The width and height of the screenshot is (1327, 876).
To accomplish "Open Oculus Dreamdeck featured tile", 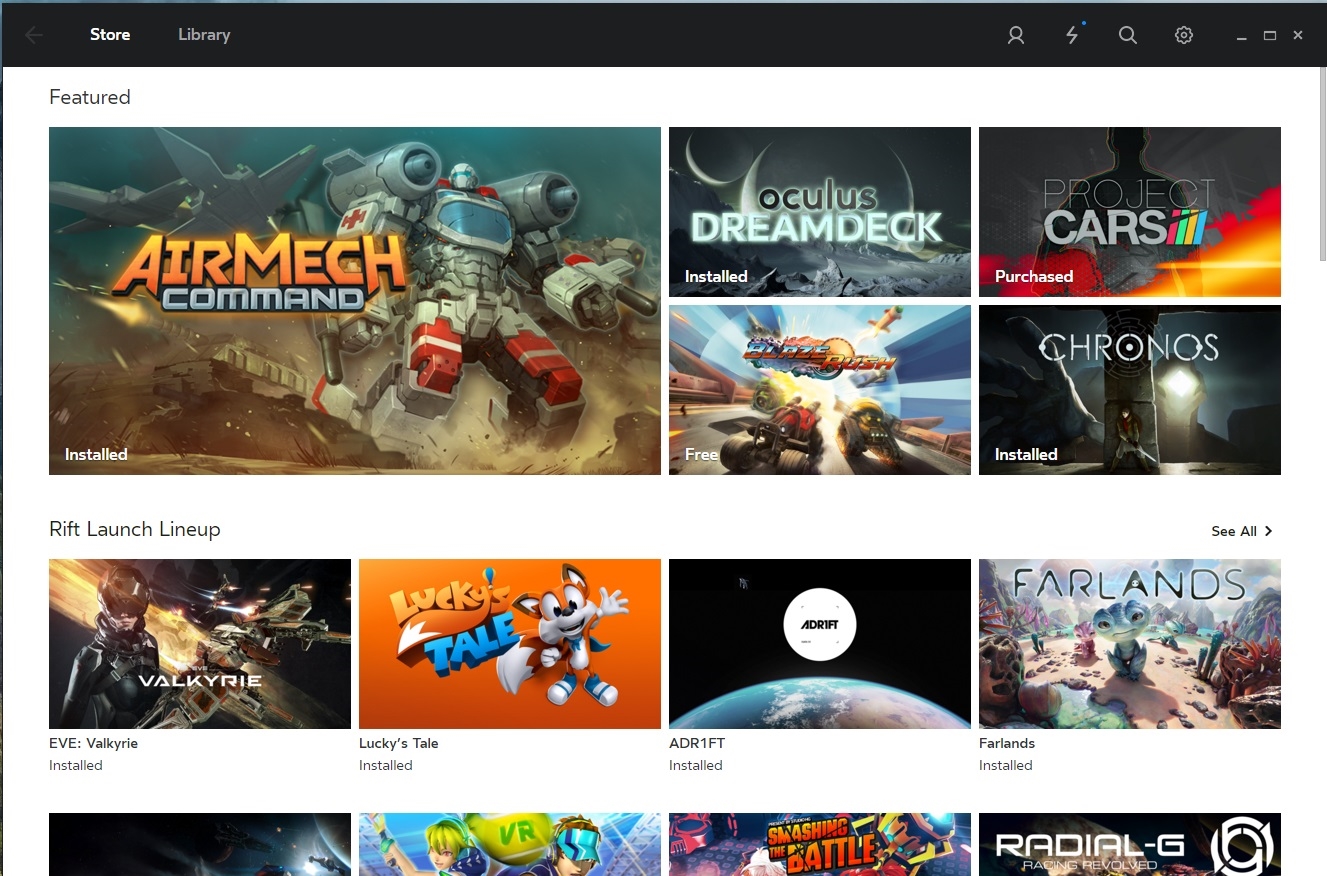I will click(820, 212).
